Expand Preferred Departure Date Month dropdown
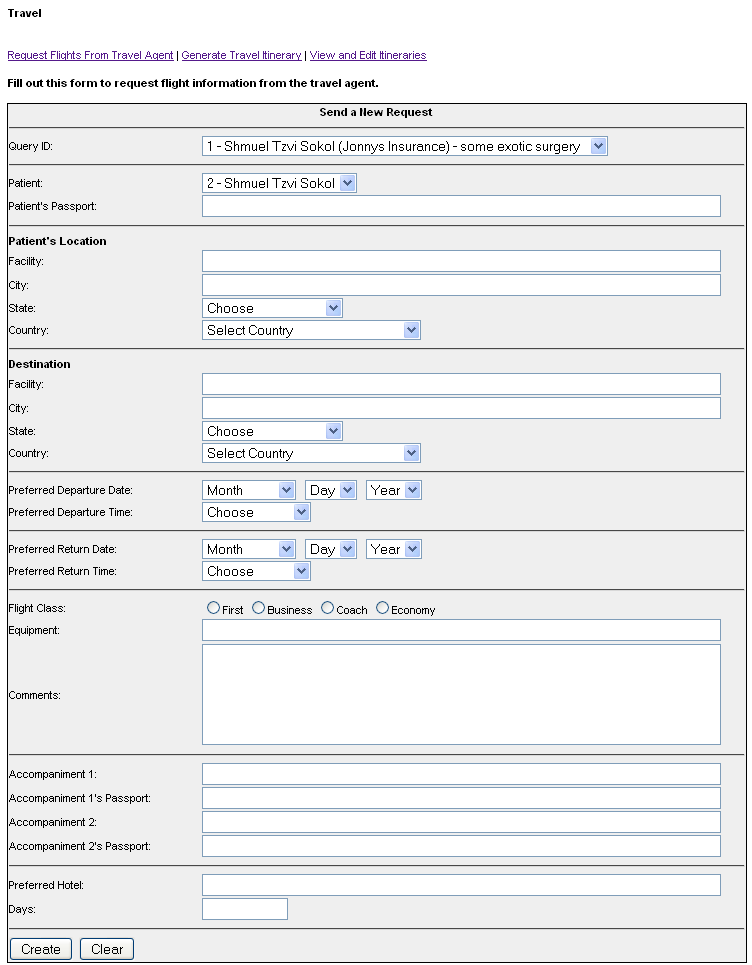The height and width of the screenshot is (965, 752). (x=248, y=490)
